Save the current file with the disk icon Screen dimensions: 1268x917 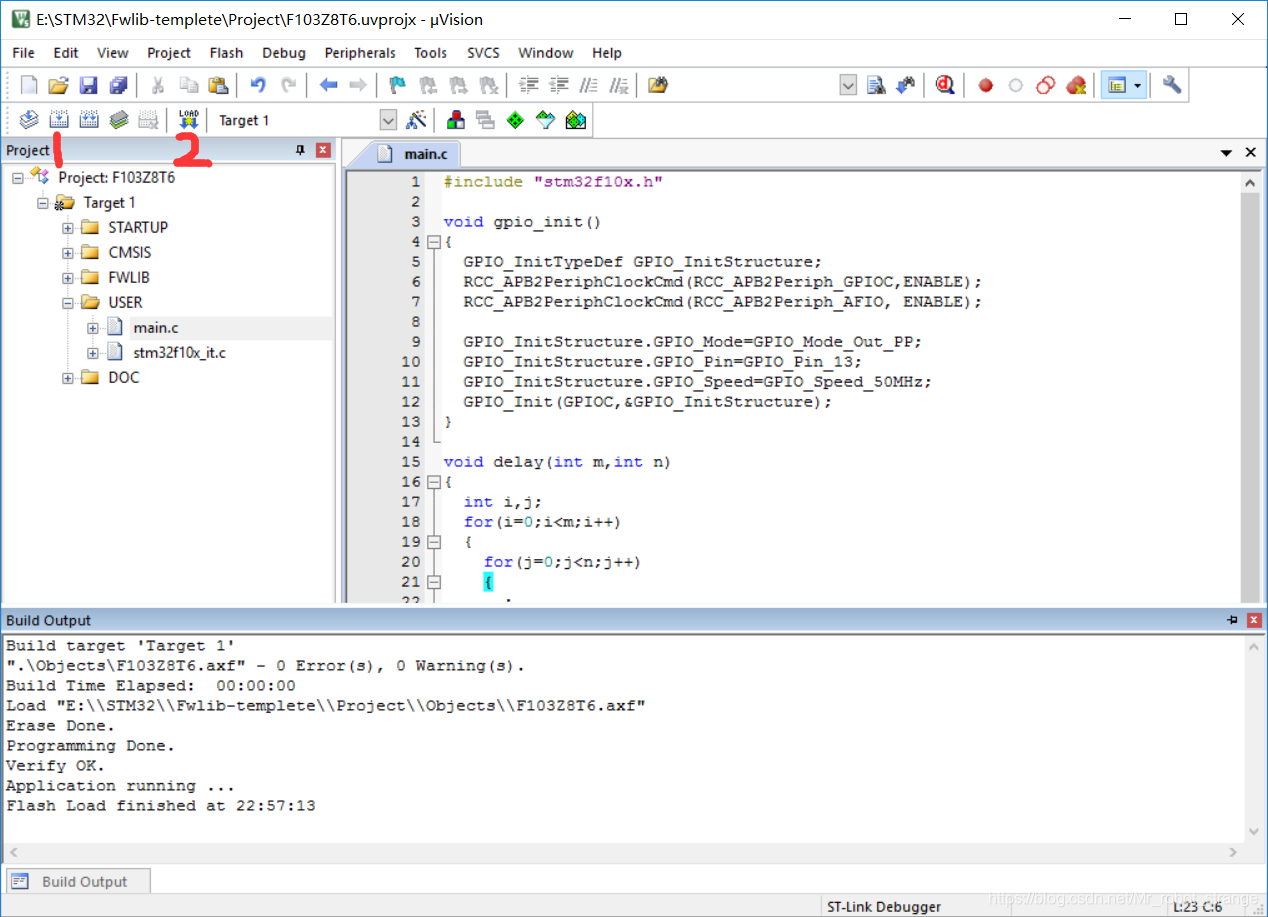click(88, 86)
